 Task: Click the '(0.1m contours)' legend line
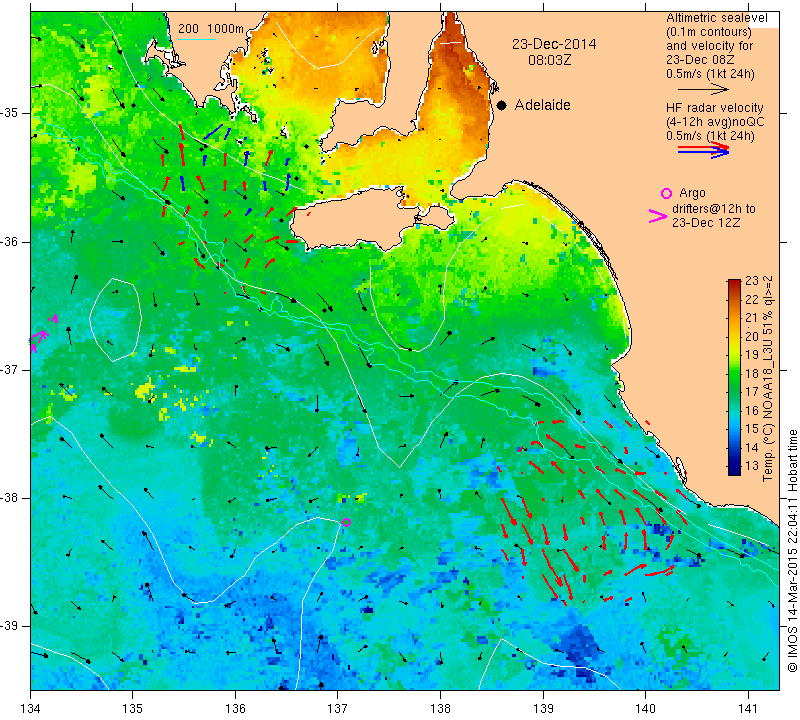(709, 32)
